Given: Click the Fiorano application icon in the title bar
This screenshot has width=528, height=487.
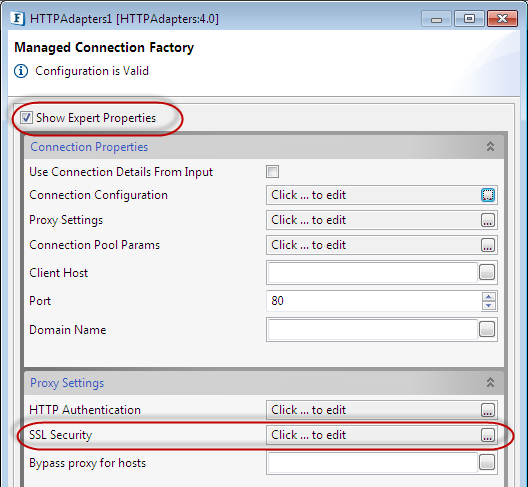Looking at the screenshot, I should click(x=18, y=19).
